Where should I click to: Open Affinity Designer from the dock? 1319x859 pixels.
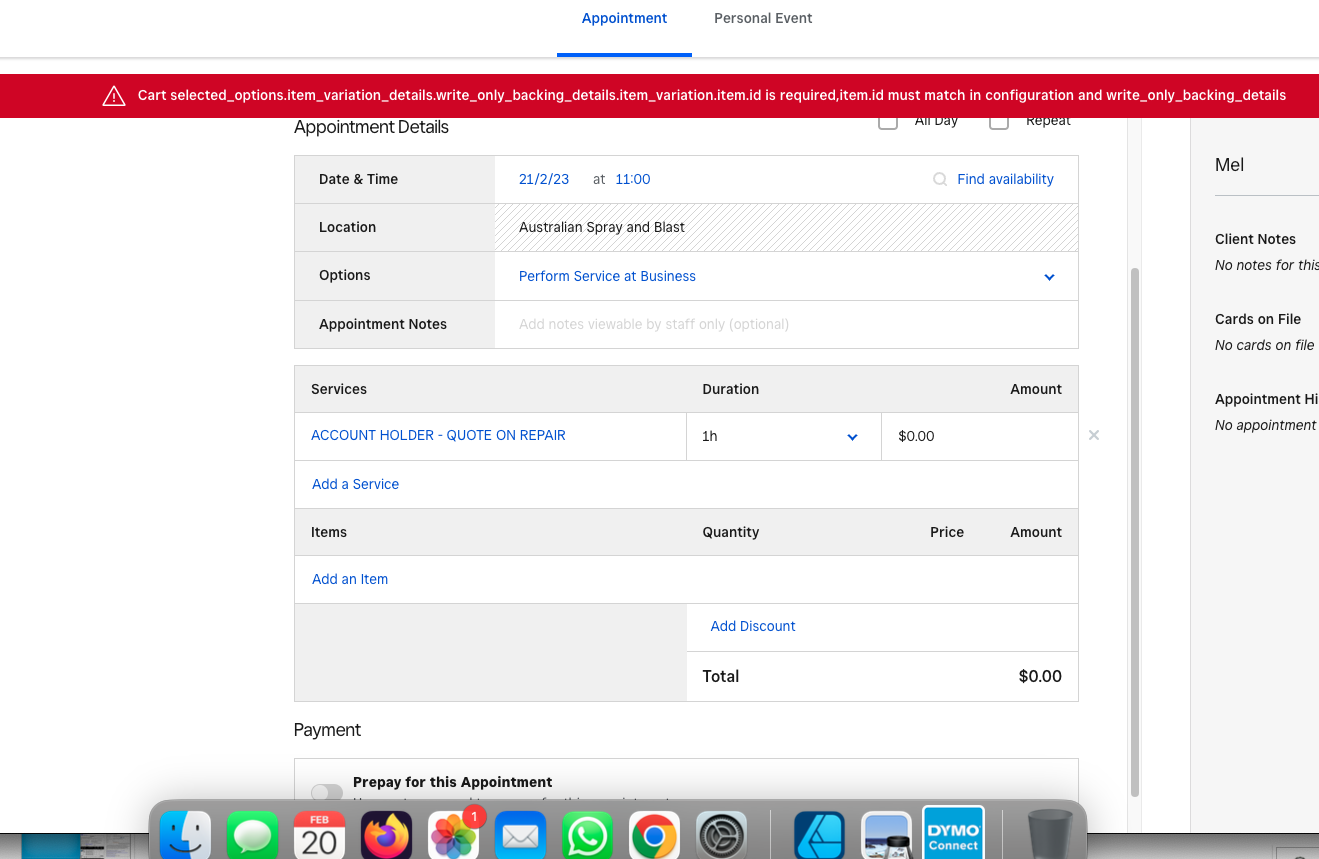[819, 835]
